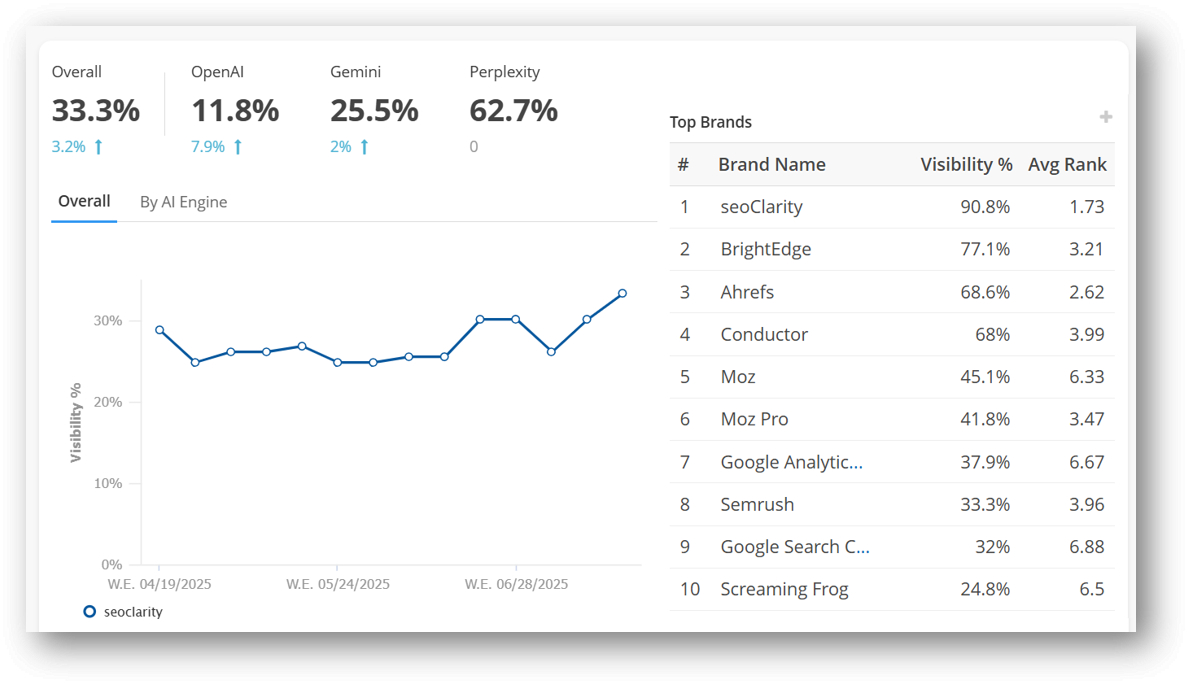This screenshot has height=684, width=1188.
Task: Switch to the Overall tab
Action: (84, 202)
